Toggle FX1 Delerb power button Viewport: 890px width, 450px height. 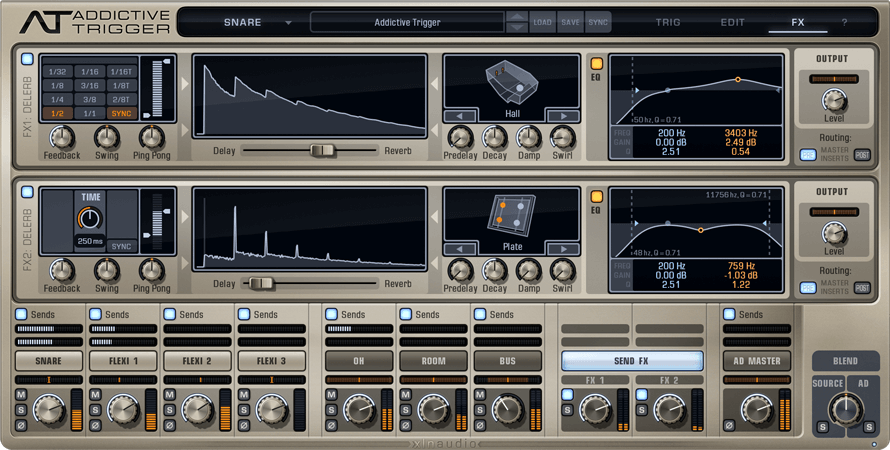point(27,59)
